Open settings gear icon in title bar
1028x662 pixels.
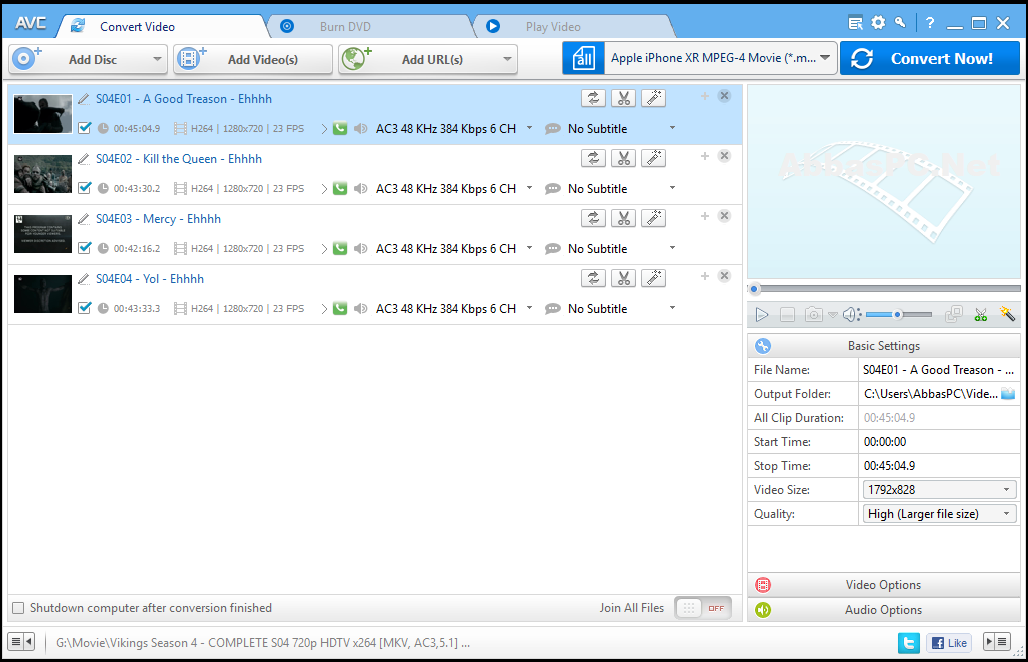click(x=879, y=23)
